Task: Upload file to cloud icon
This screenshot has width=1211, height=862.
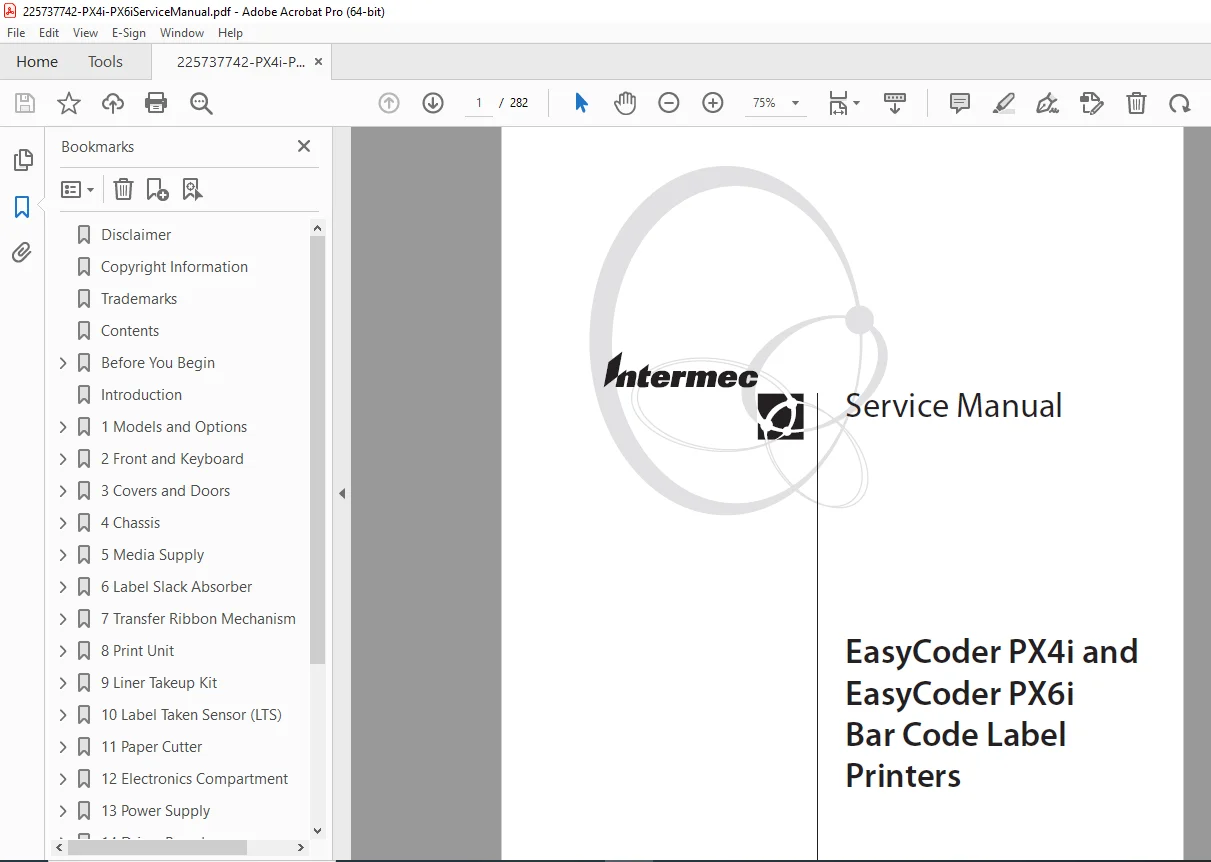Action: pyautogui.click(x=113, y=103)
